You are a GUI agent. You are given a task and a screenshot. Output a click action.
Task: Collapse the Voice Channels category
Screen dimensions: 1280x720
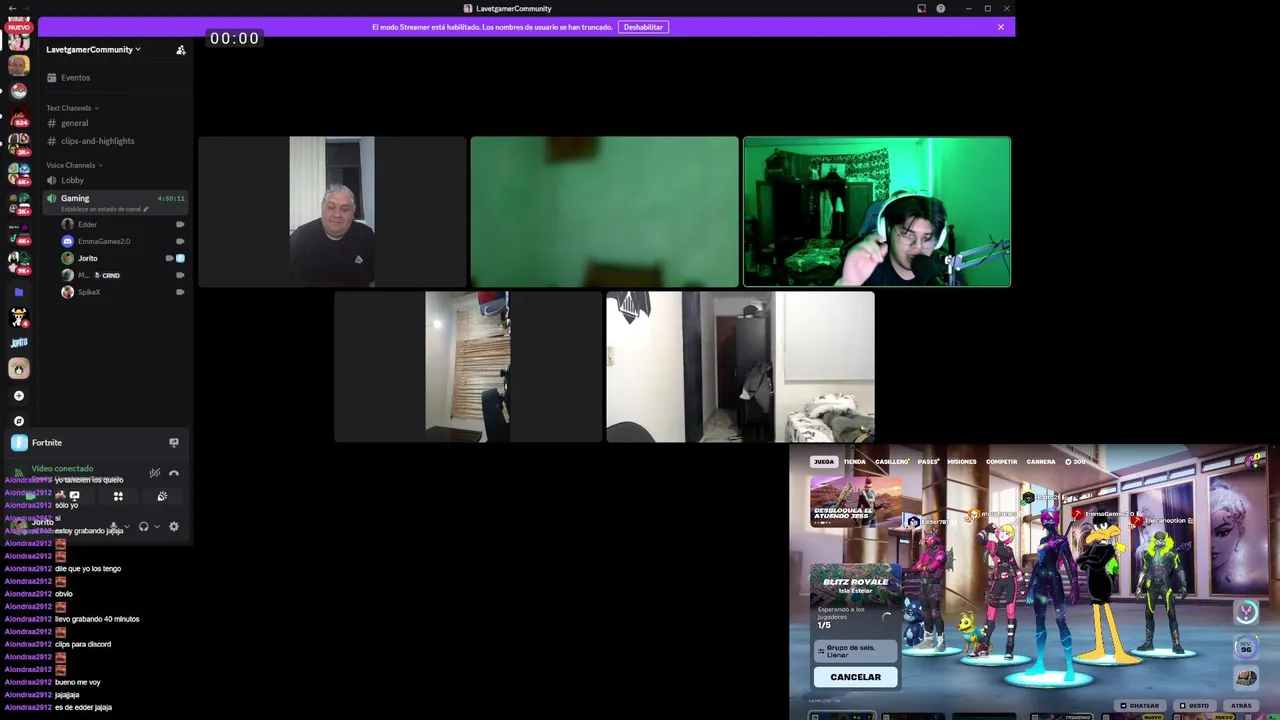pyautogui.click(x=74, y=165)
